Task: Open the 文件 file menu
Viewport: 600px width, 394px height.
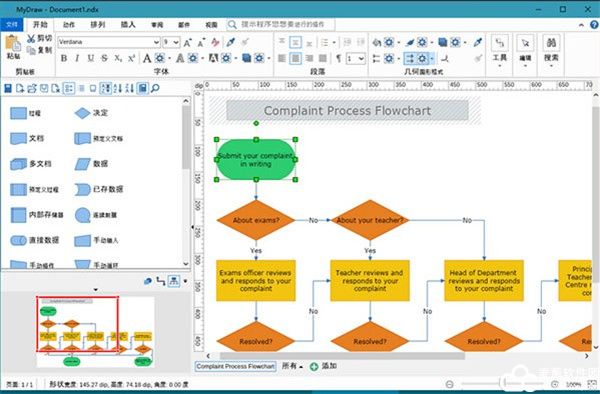Action: click(x=12, y=24)
